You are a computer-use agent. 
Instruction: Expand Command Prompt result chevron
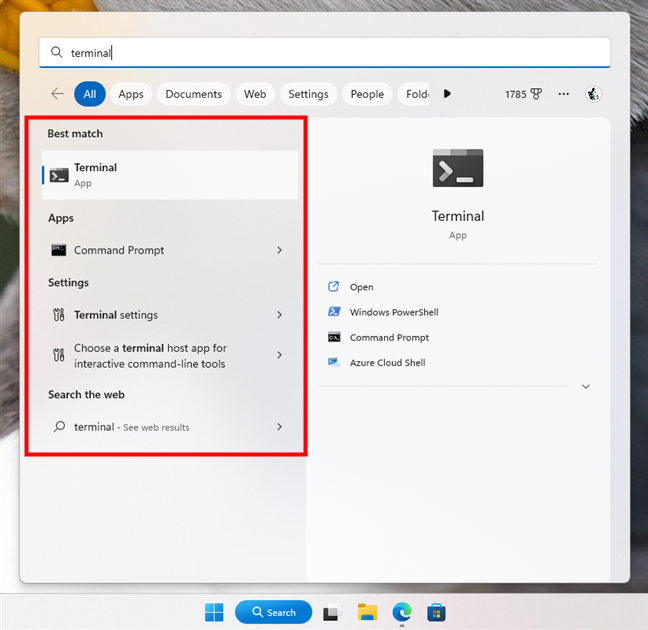pyautogui.click(x=280, y=250)
